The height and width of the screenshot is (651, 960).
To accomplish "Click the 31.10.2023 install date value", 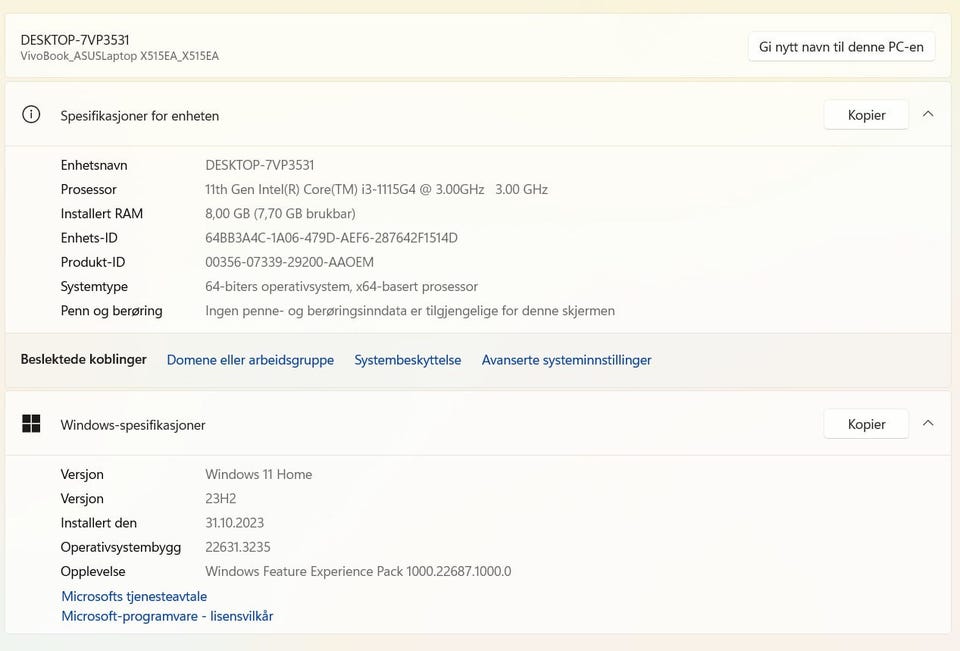I will pyautogui.click(x=234, y=523).
